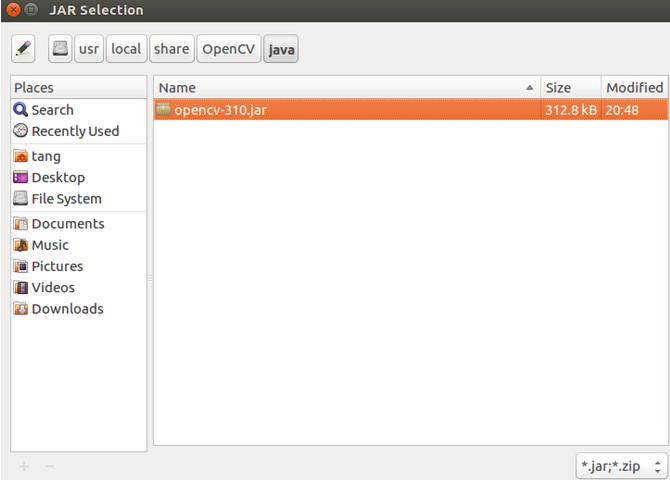
Task: Open the local path segment
Action: pos(126,49)
